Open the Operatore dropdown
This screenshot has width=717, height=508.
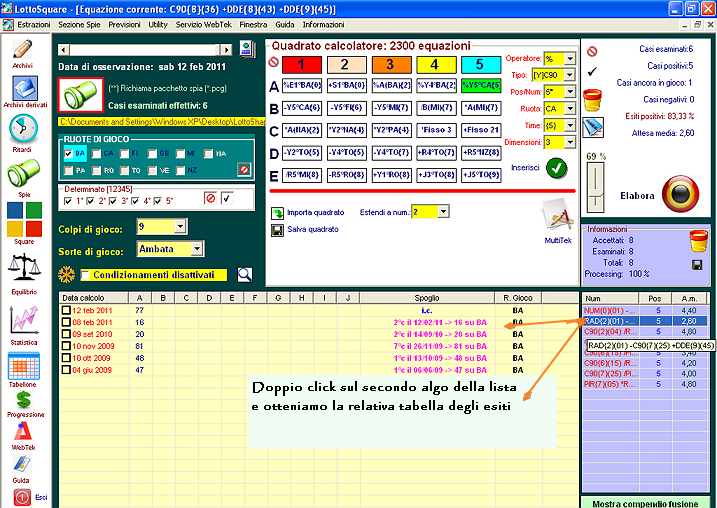point(570,59)
